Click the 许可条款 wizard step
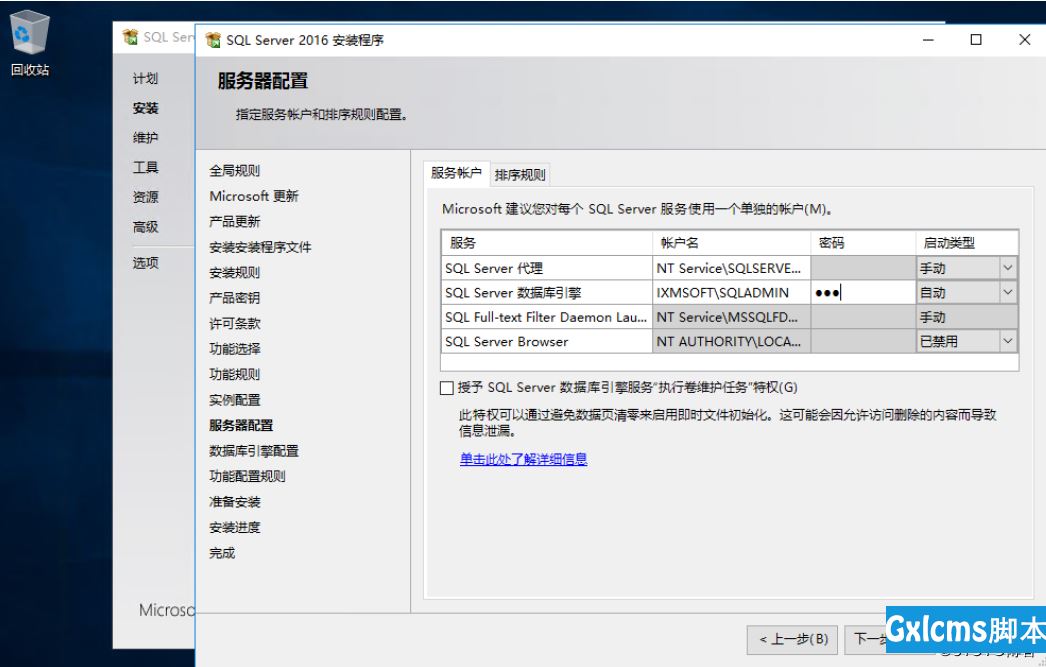This screenshot has width=1046, height=667. 234,323
